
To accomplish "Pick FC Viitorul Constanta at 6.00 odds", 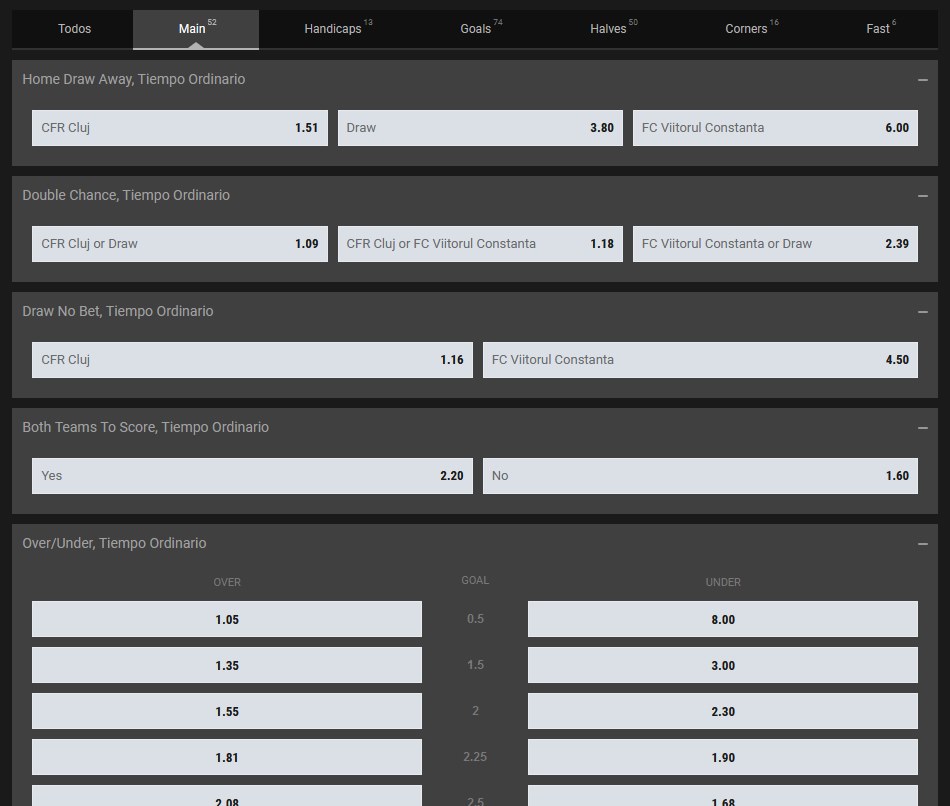I will [x=776, y=128].
